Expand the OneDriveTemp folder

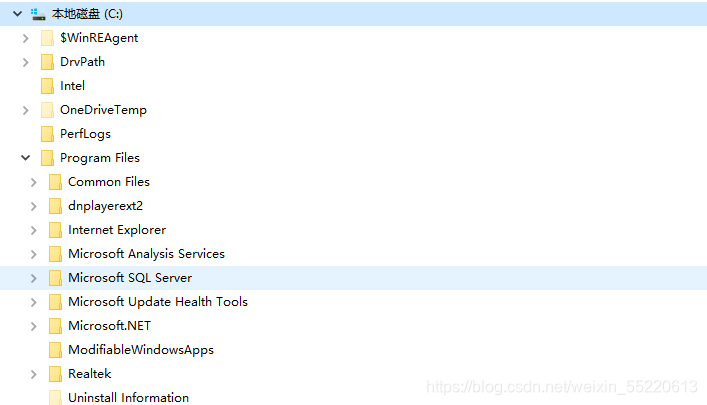click(26, 110)
